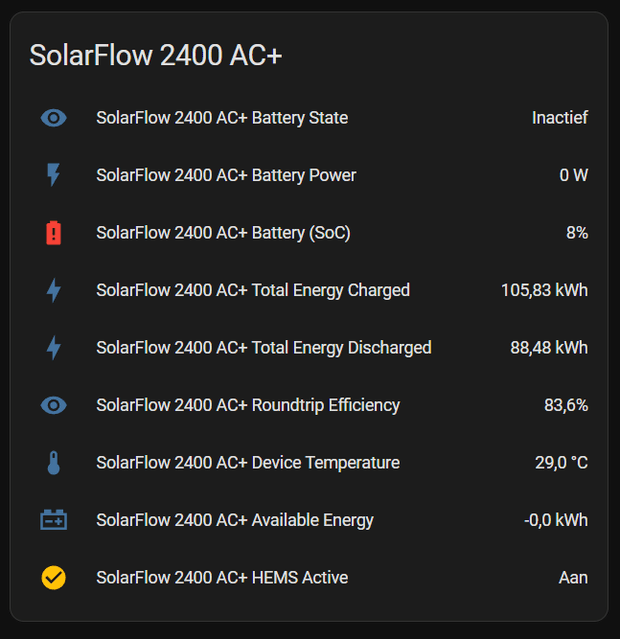620x639 pixels.
Task: Click the SolarFlow 2400 AC+ card title
Action: coord(156,55)
